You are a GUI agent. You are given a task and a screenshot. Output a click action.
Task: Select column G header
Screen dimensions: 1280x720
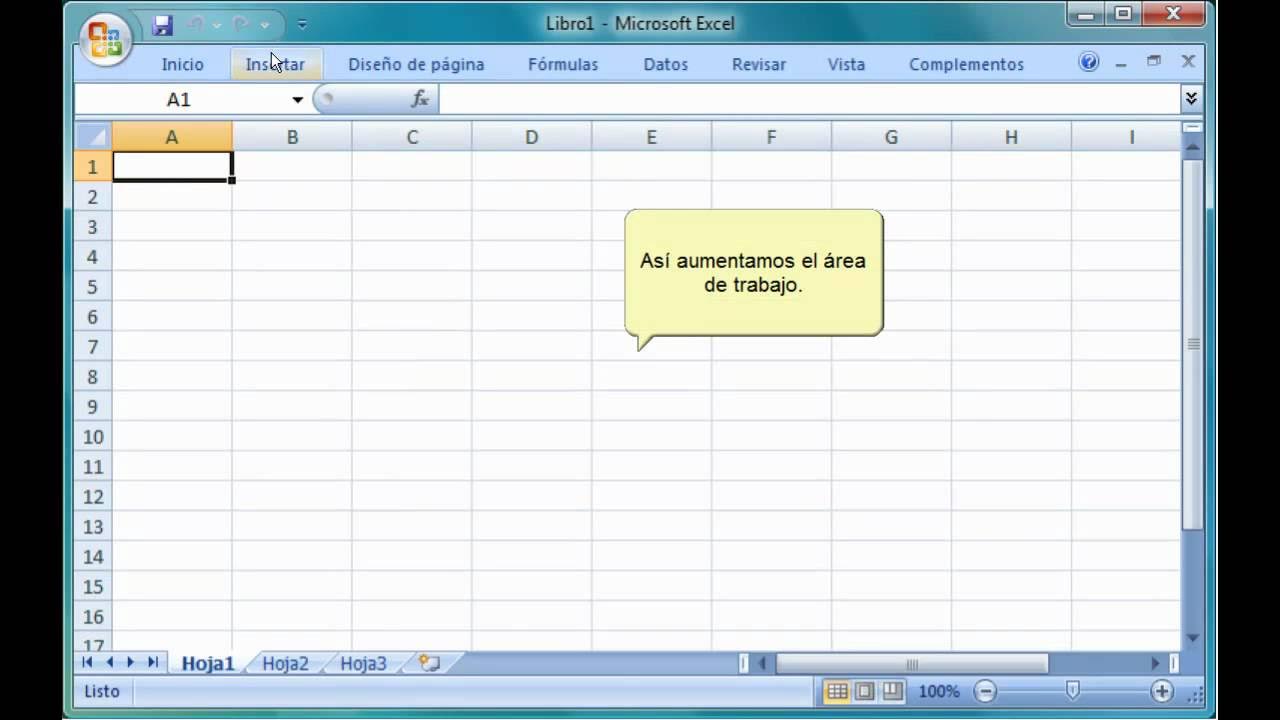[x=891, y=137]
